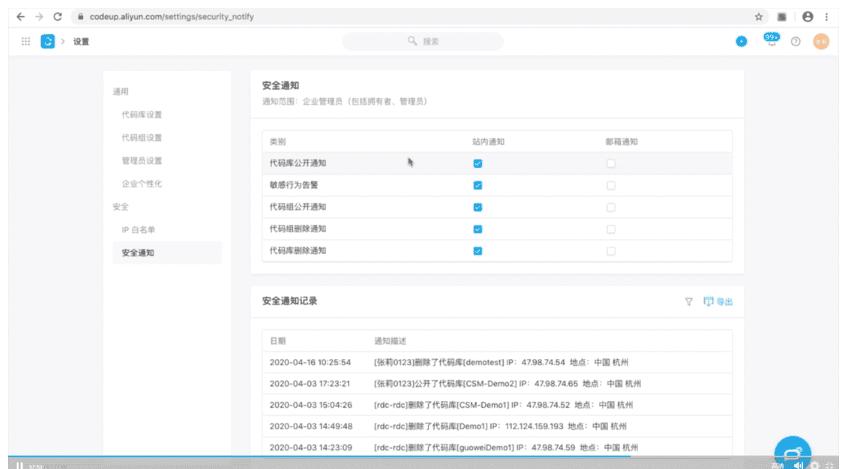Viewport: 842px width, 469px height.
Task: Bookmark this page with the star icon
Action: 758,17
